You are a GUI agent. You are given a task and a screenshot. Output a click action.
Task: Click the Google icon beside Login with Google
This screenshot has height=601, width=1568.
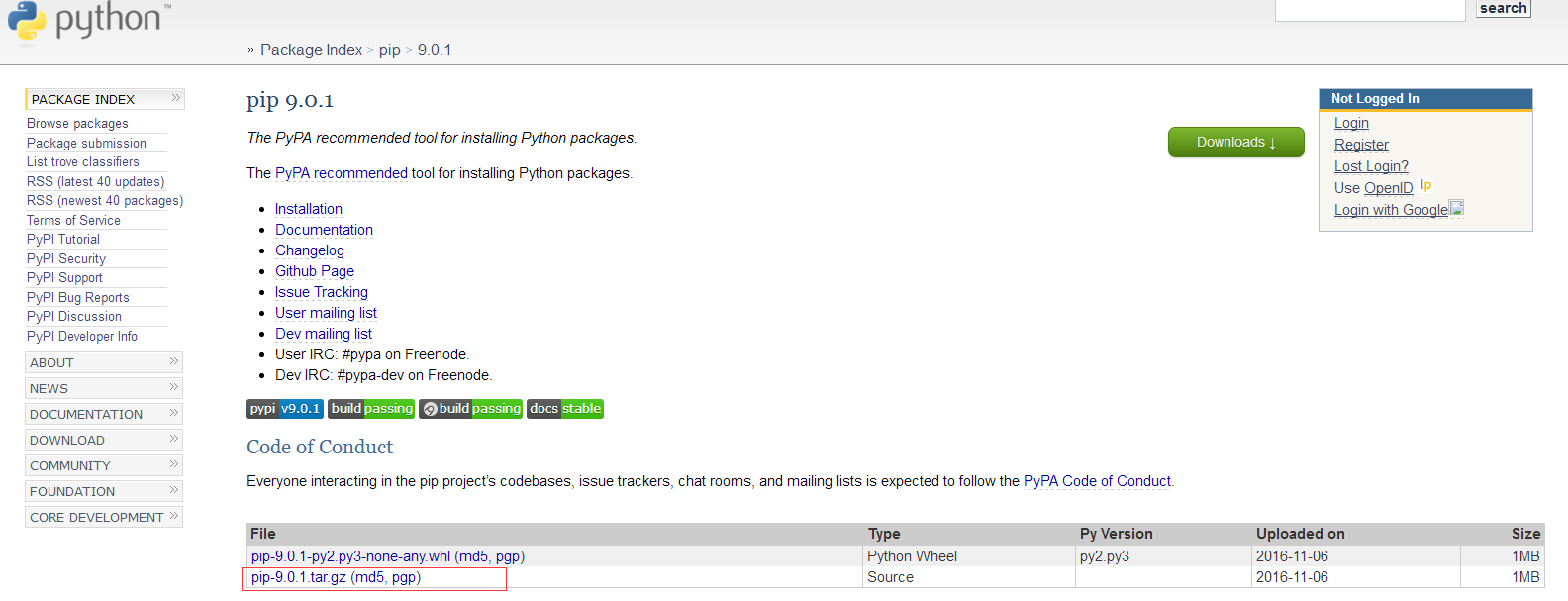1456,208
